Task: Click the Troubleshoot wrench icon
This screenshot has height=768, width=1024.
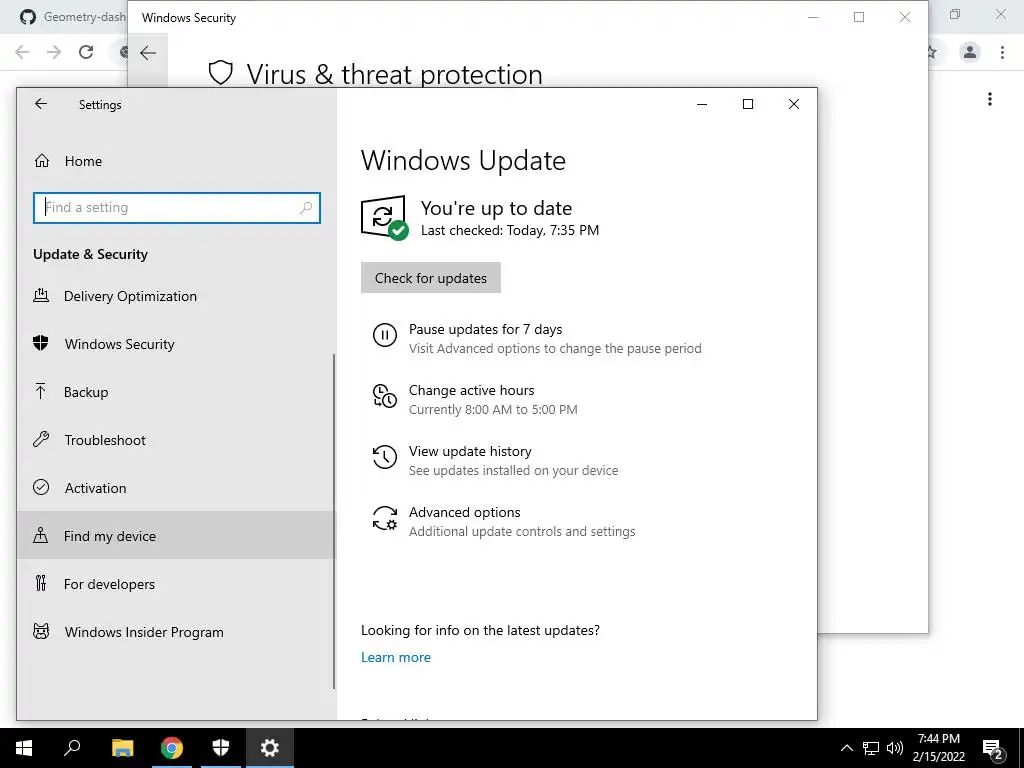Action: click(40, 440)
